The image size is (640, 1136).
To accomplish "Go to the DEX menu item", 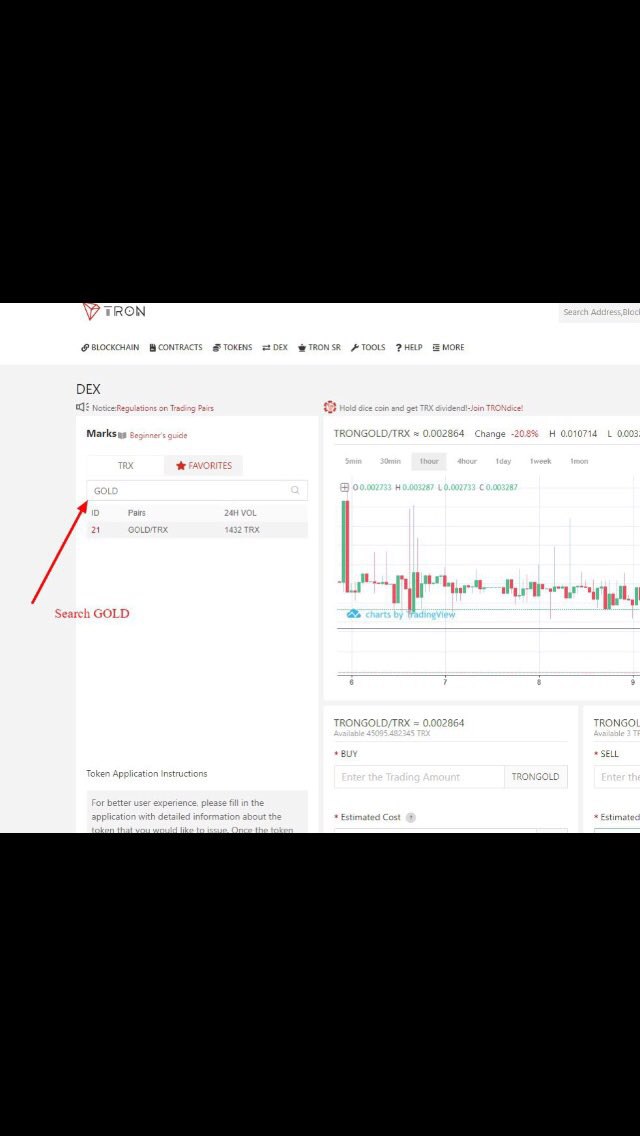I will click(275, 348).
